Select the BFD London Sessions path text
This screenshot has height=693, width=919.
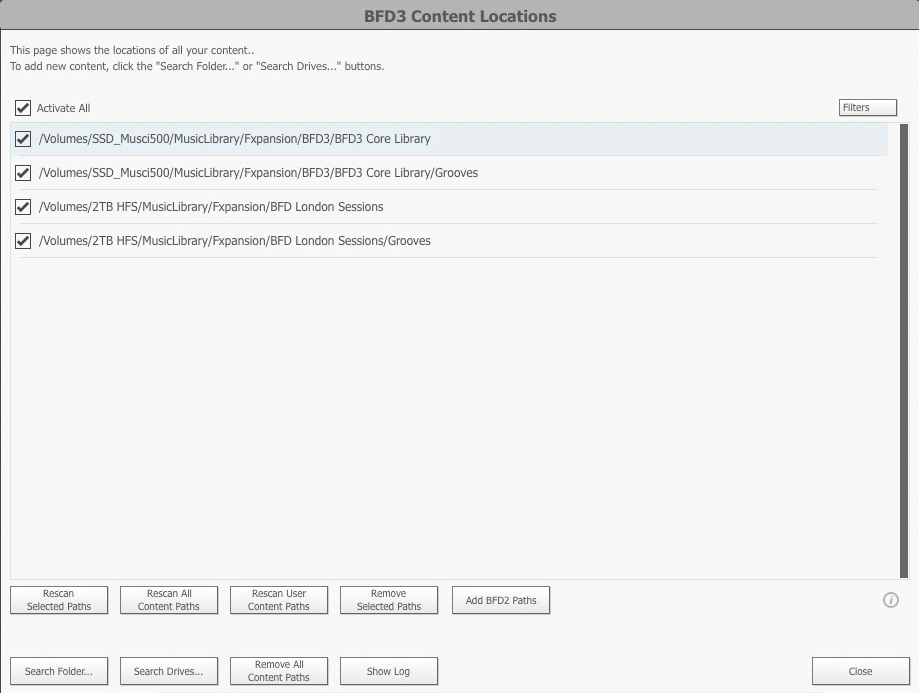pos(211,207)
